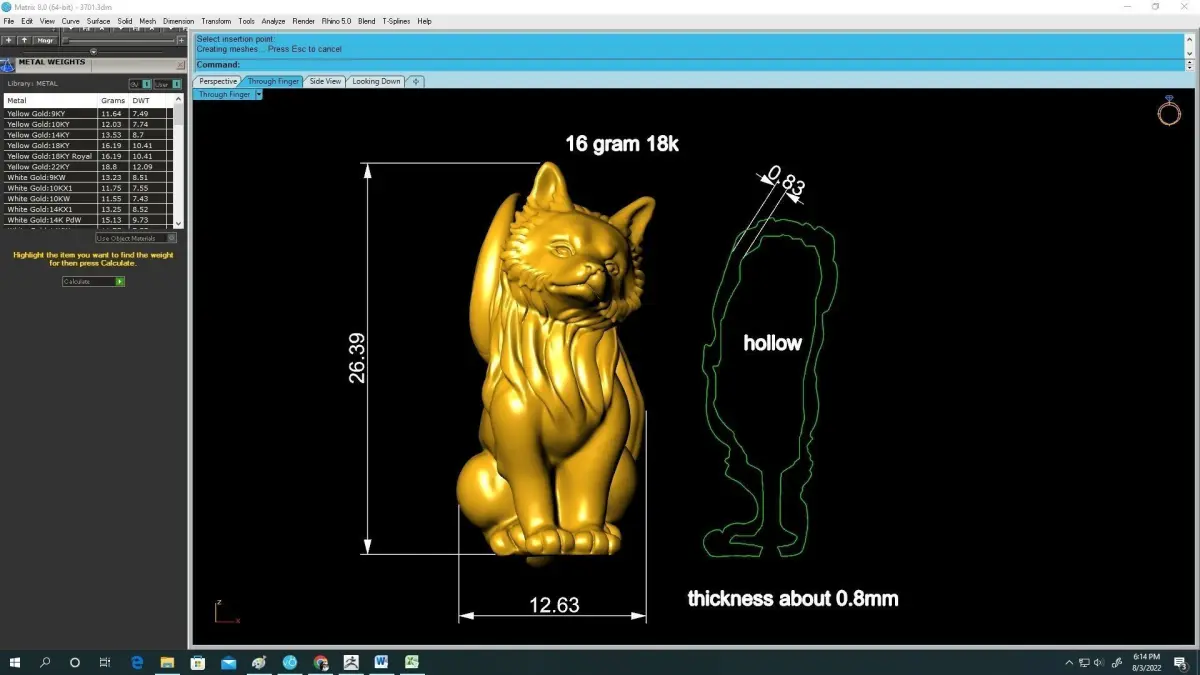Screen dimensions: 1200x675
Task: Open the Rhino 5.0 menu
Action: [x=336, y=21]
